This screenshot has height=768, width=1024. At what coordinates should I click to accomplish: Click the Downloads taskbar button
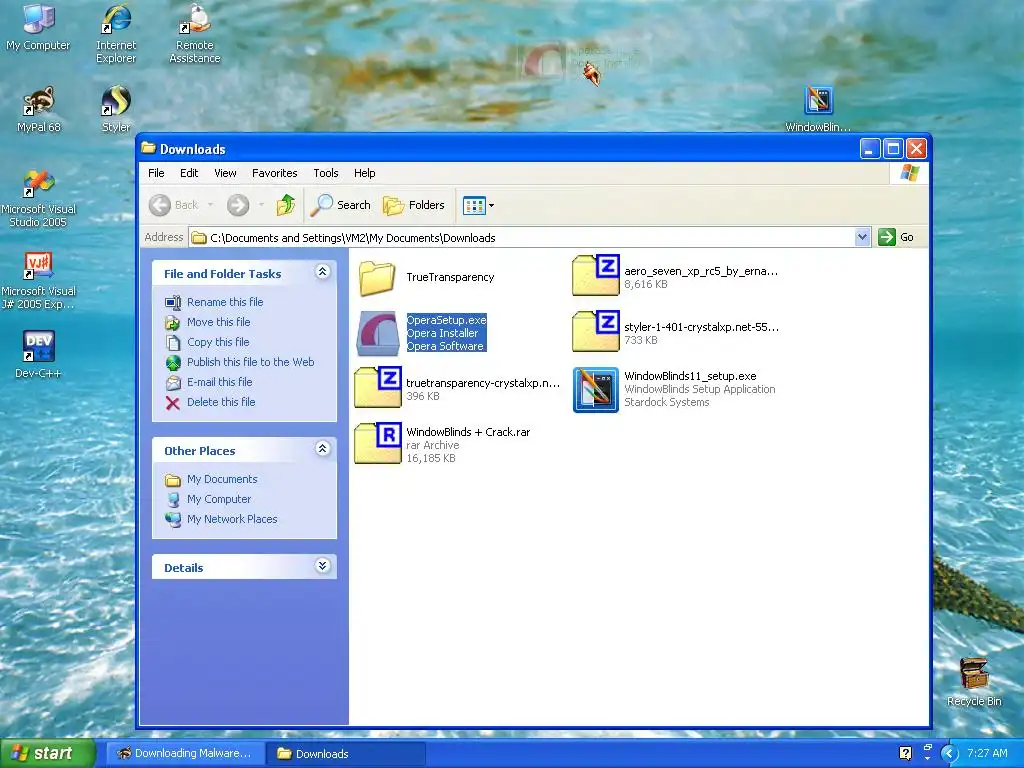tap(346, 753)
